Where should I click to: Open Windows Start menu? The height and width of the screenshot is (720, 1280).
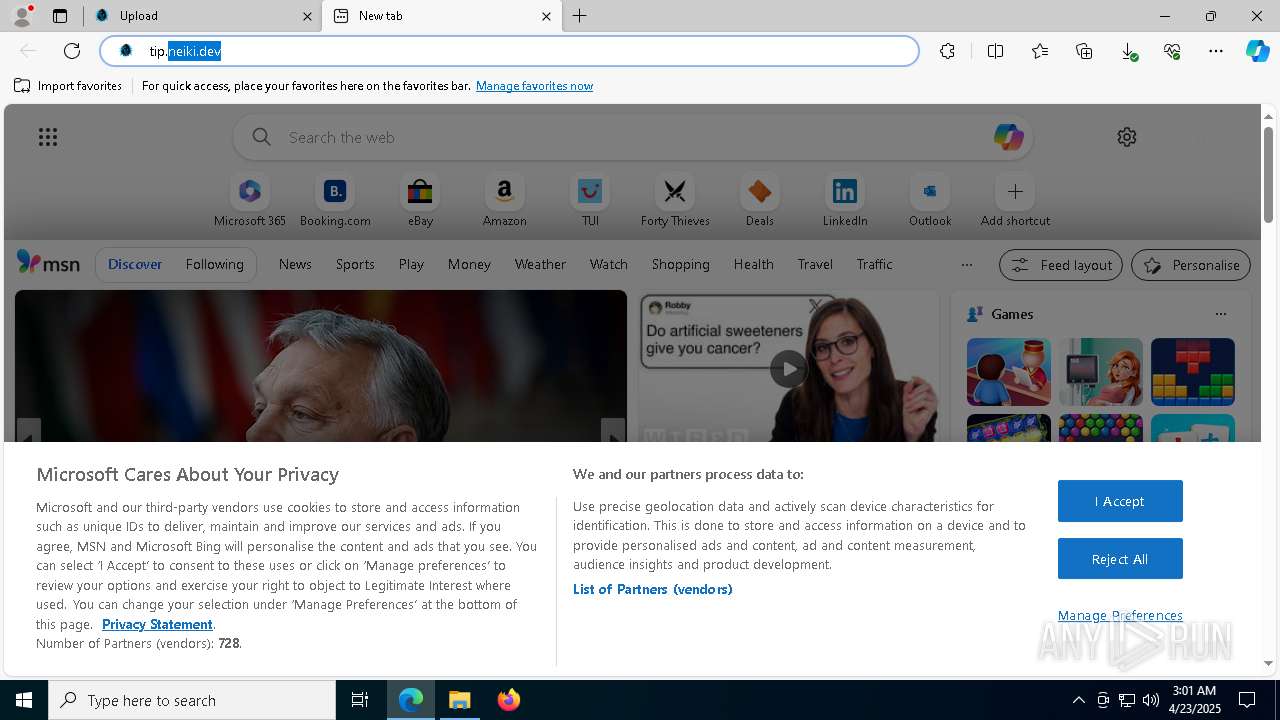(x=24, y=700)
